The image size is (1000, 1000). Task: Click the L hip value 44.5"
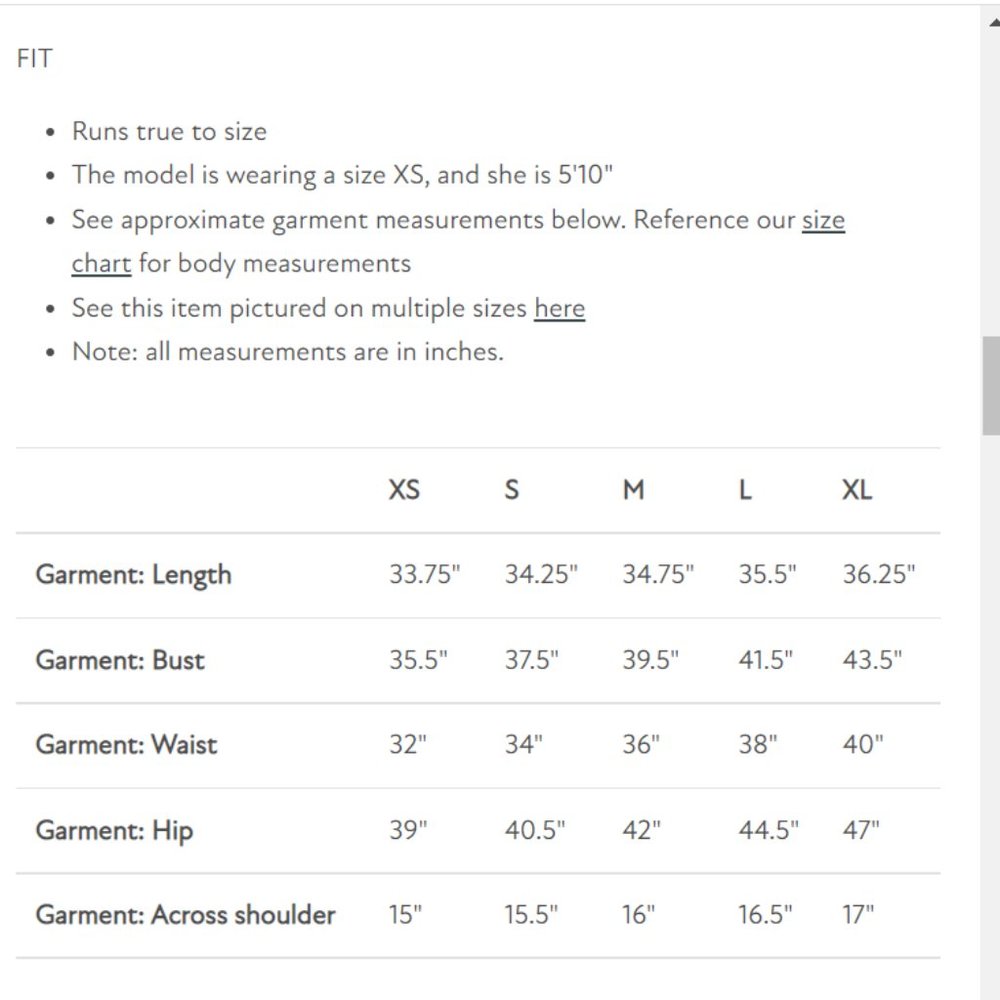point(769,830)
